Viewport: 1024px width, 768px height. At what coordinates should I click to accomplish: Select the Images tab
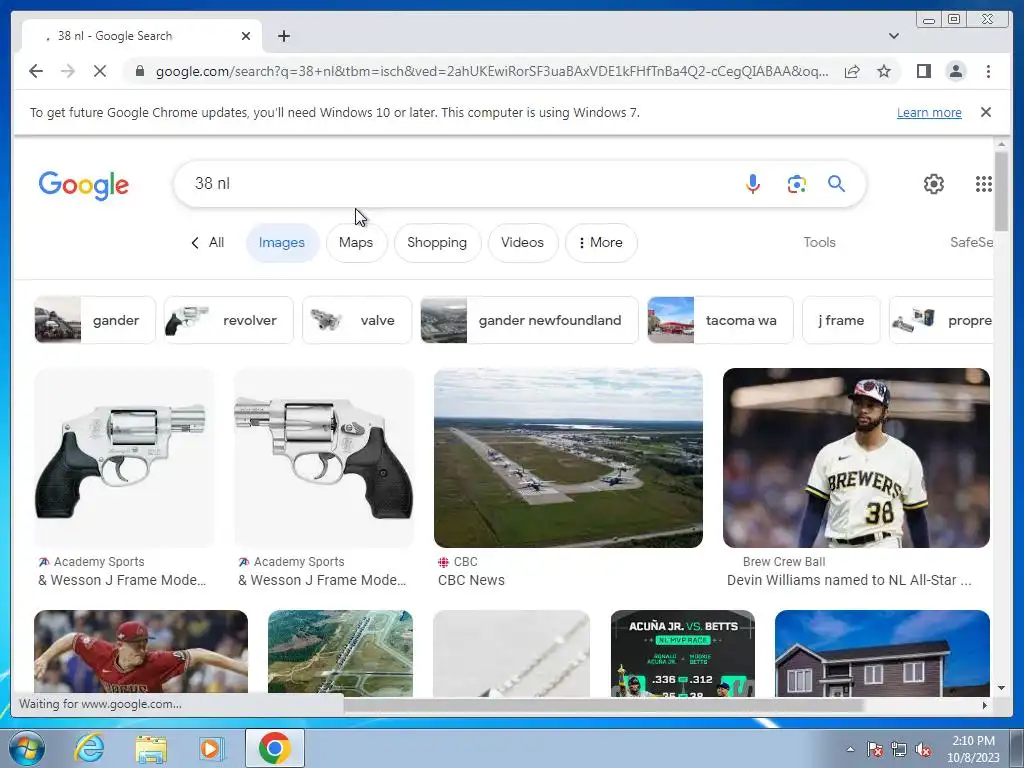point(281,242)
